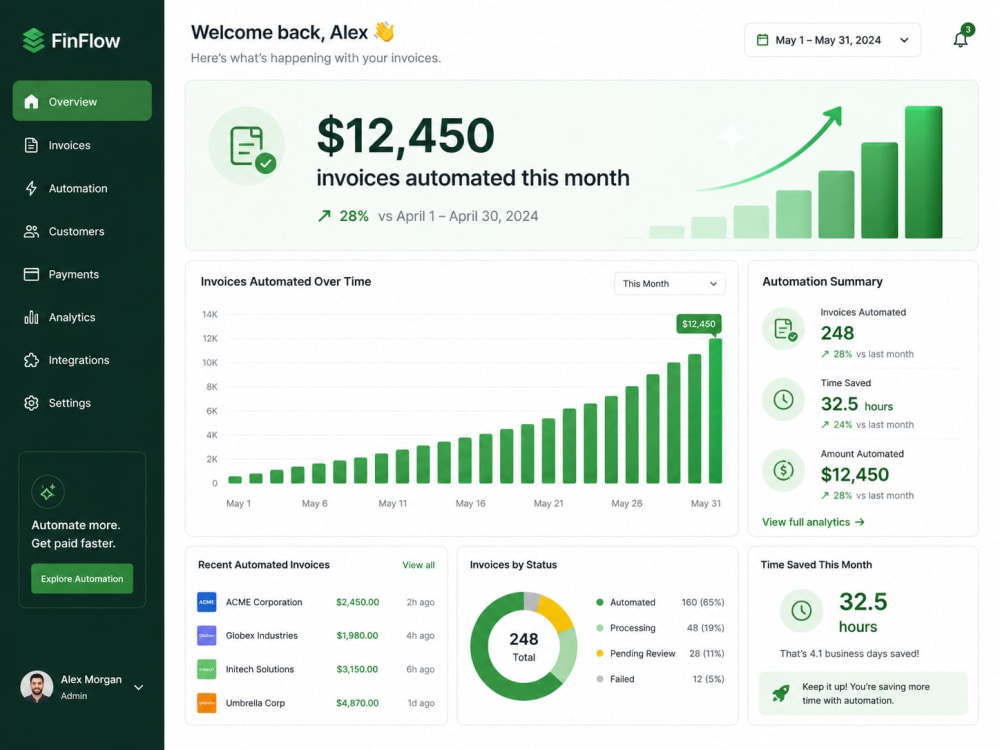Screen dimensions: 1000x750
Task: Click the $4,870.00 Umbrella Corp amount
Action: pyautogui.click(x=357, y=703)
